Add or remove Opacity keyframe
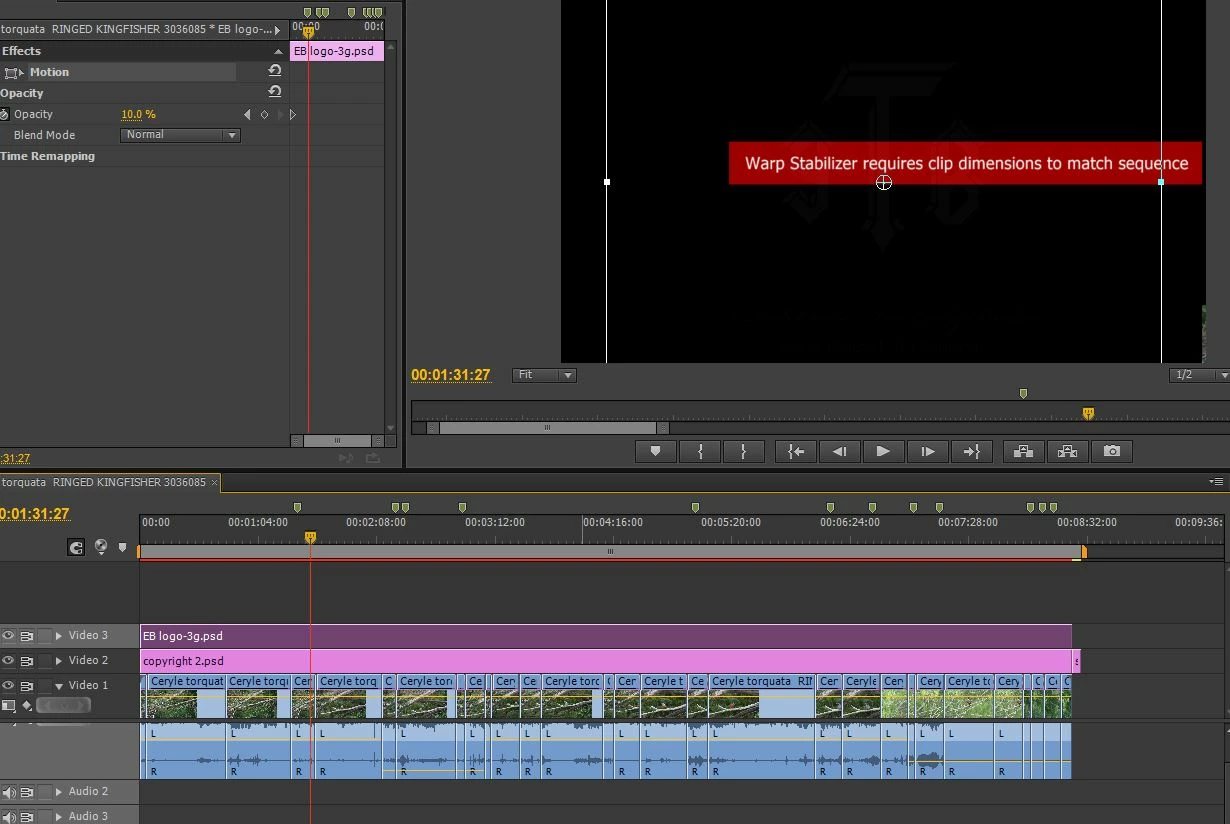Image resolution: width=1230 pixels, height=824 pixels. coord(265,114)
